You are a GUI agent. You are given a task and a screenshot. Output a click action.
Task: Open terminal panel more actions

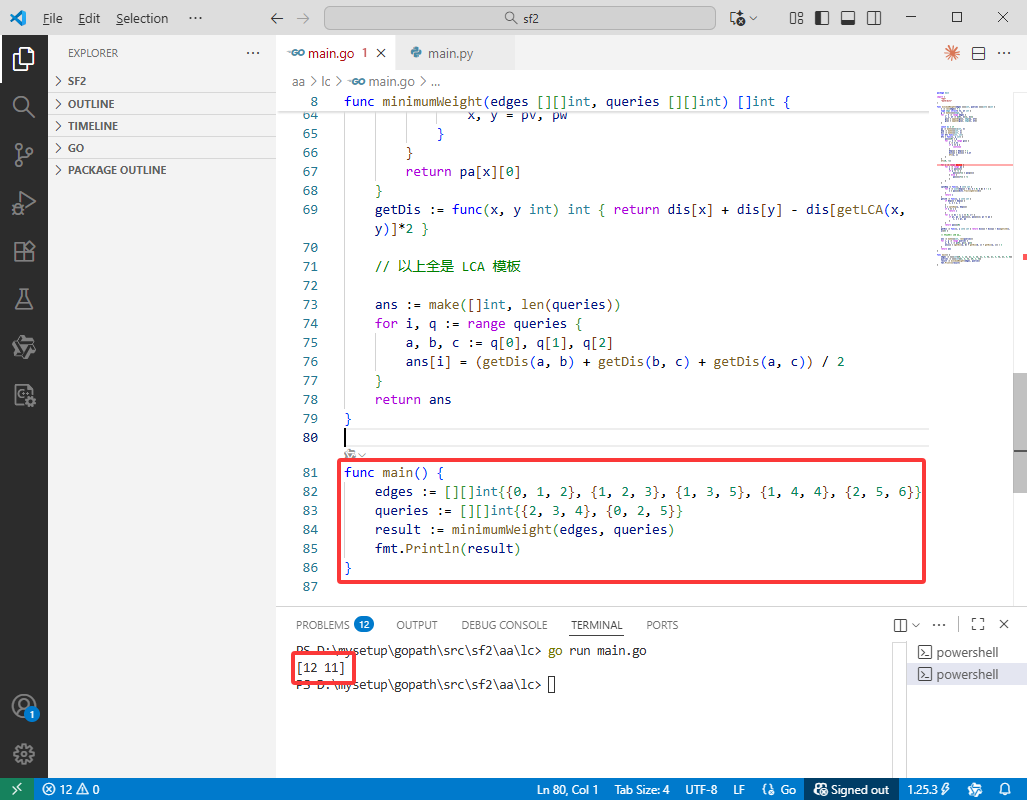click(x=939, y=625)
